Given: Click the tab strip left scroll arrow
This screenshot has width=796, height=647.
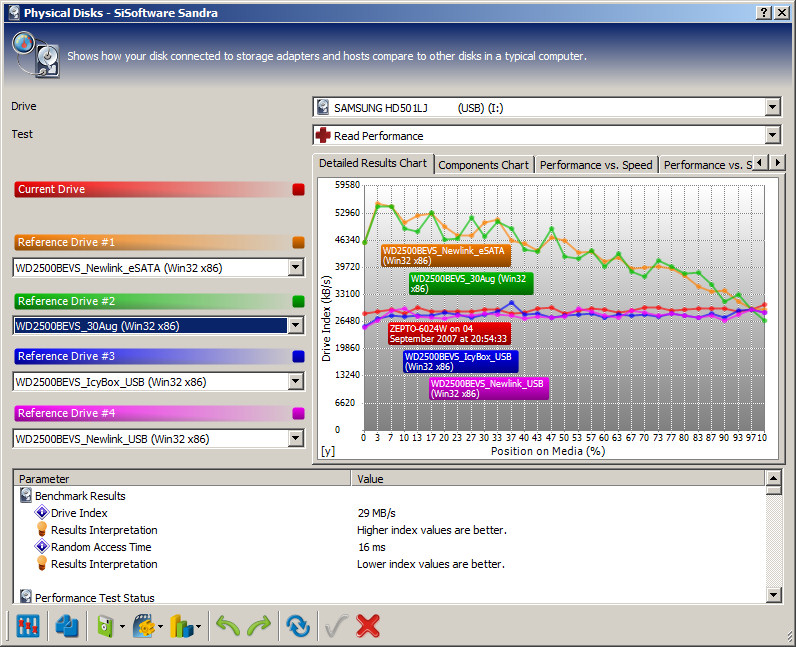Looking at the screenshot, I should tap(759, 163).
